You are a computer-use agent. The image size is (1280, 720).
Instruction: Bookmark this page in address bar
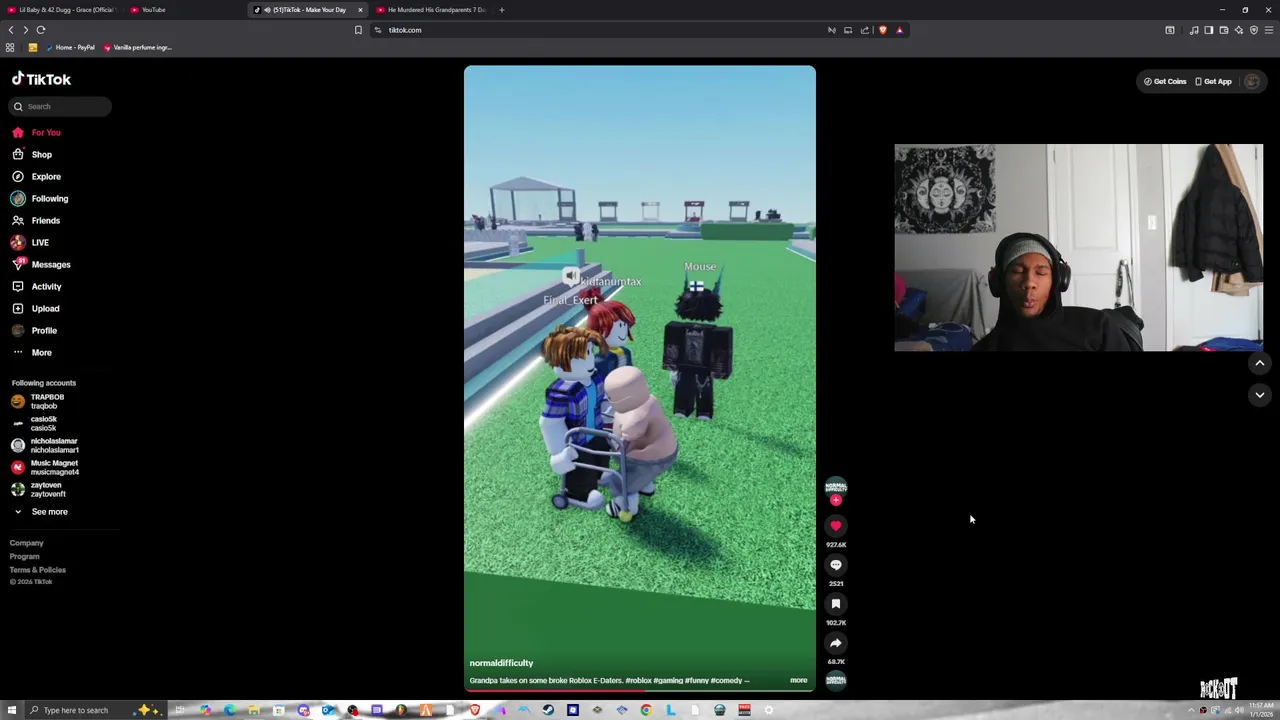(358, 30)
